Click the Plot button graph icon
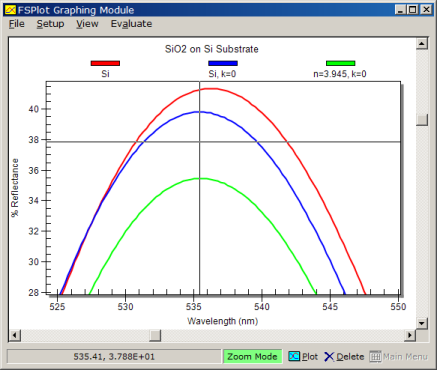Image resolution: width=437 pixels, height=370 pixels. (294, 357)
